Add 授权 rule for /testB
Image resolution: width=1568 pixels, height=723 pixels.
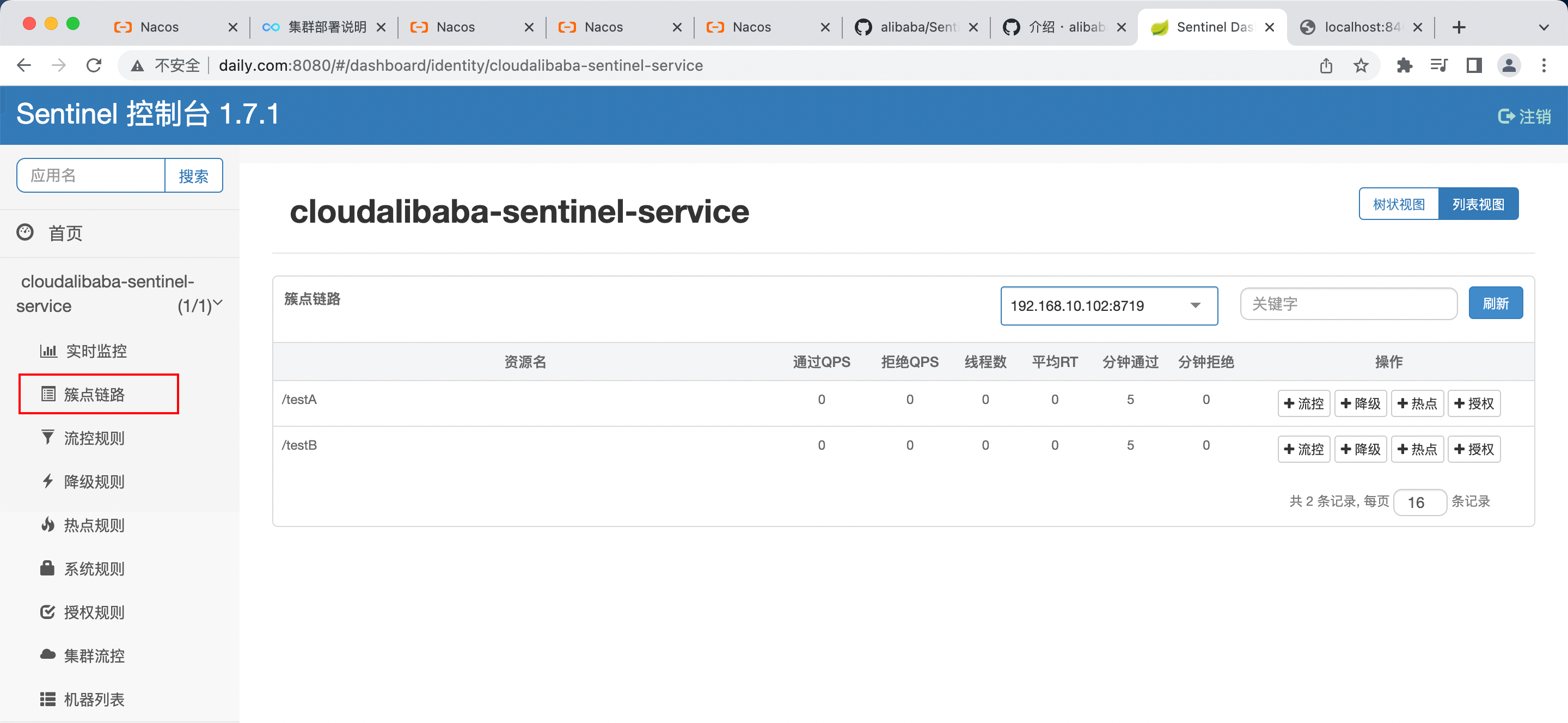click(1474, 449)
